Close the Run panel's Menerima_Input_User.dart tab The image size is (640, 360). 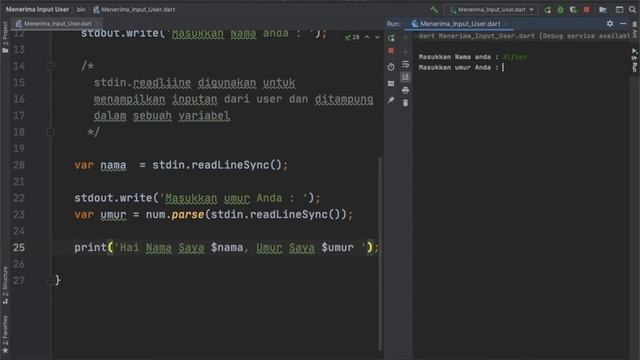507,24
